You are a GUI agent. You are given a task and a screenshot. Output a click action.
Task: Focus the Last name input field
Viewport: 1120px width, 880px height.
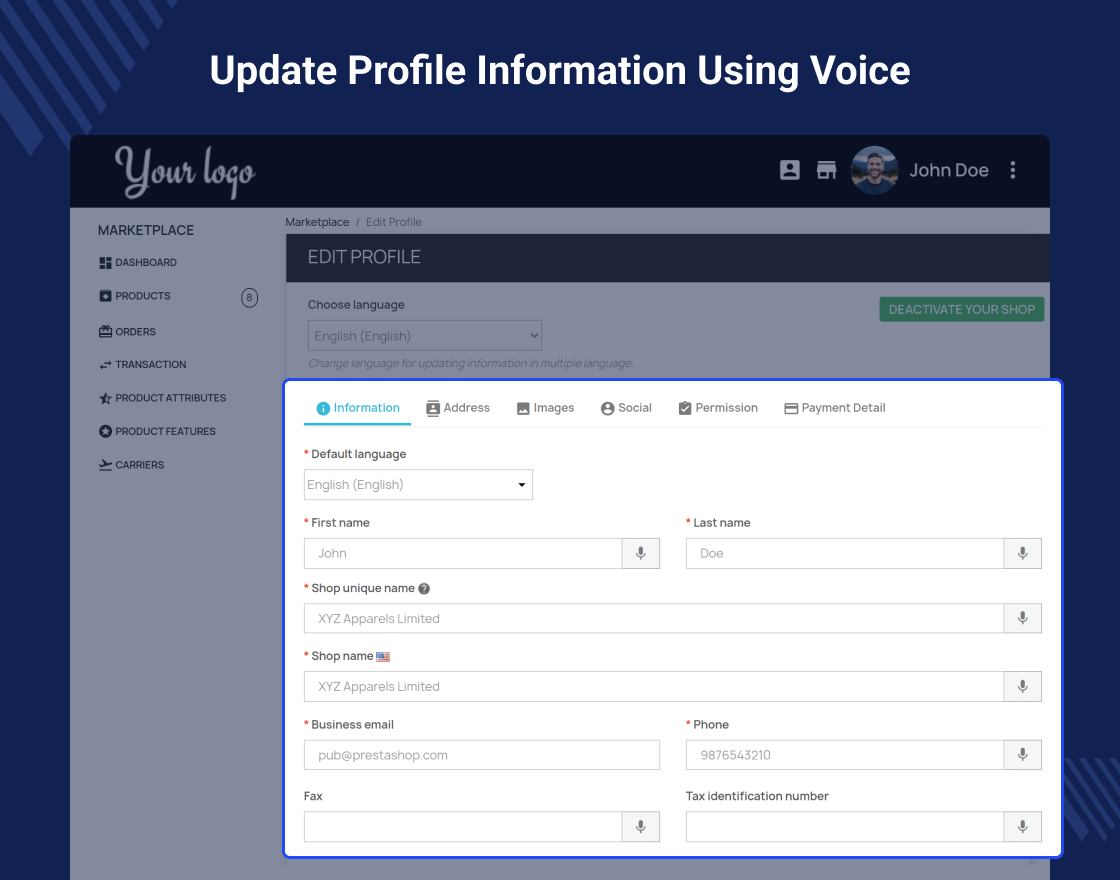pos(844,554)
